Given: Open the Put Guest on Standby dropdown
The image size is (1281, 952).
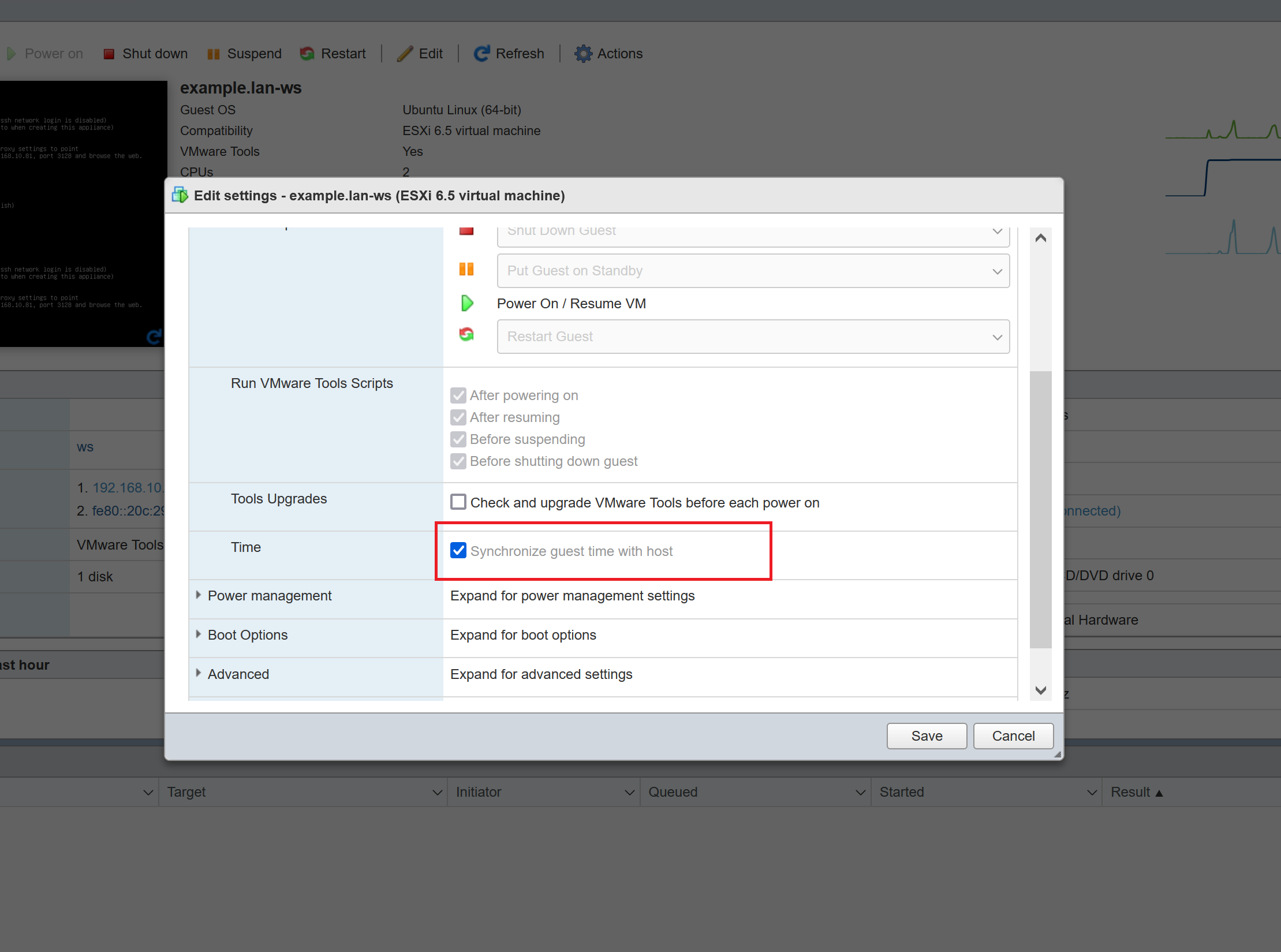Looking at the screenshot, I should coord(753,271).
